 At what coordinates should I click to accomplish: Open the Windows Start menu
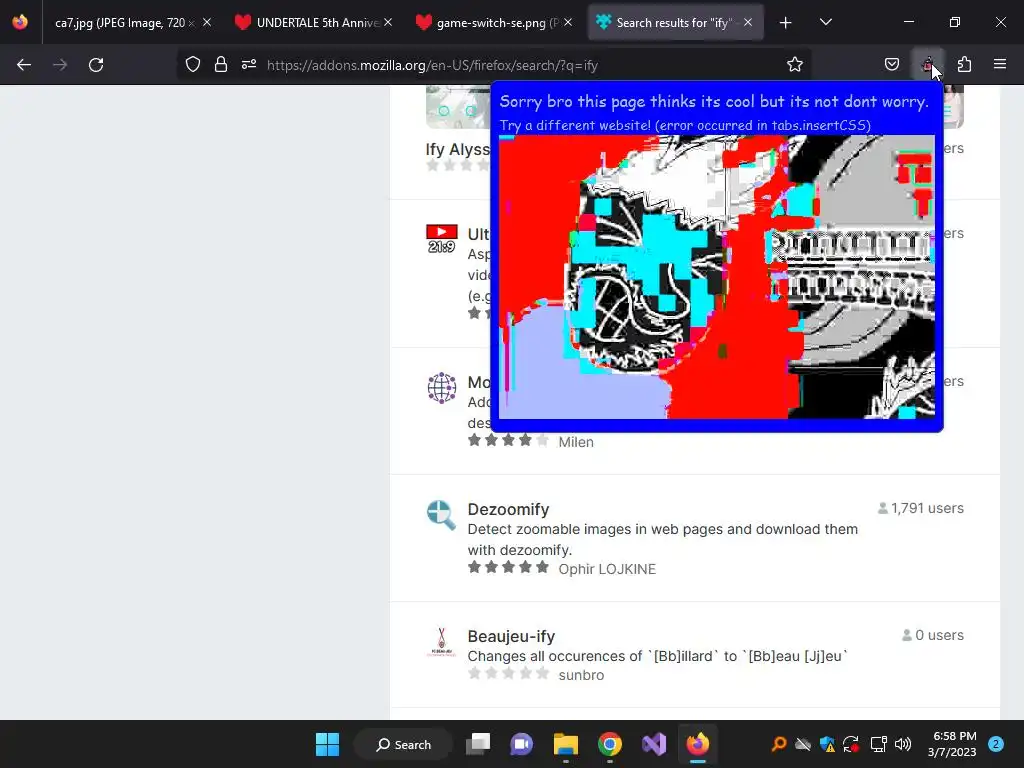327,744
